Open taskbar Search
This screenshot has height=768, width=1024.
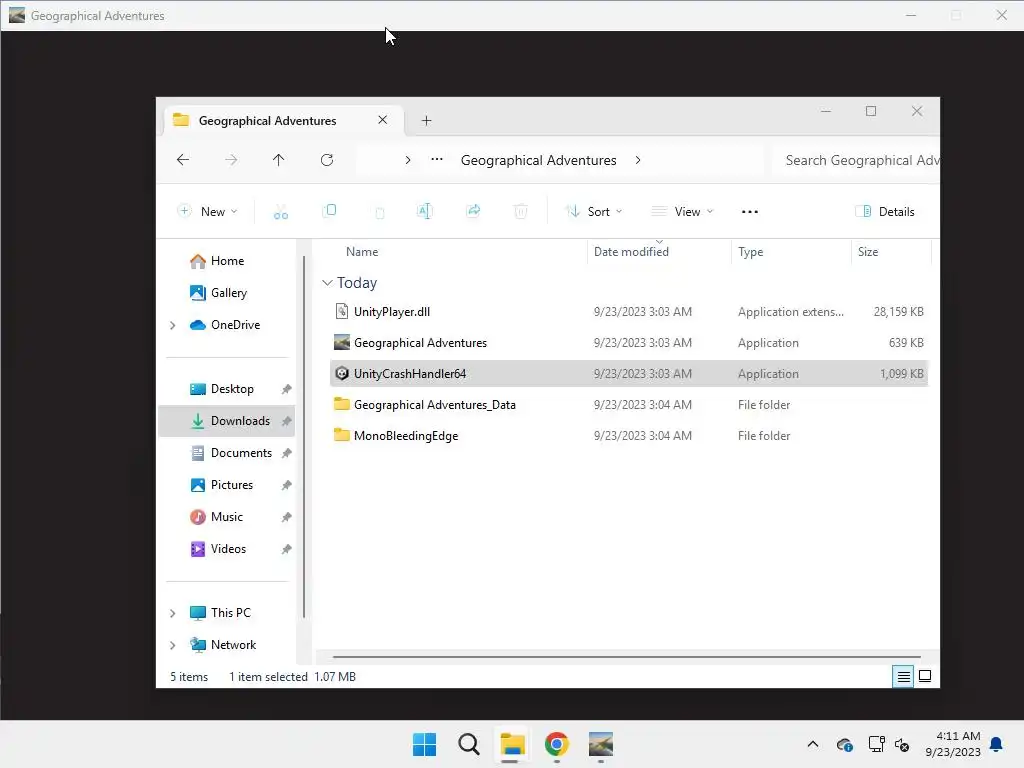click(469, 744)
